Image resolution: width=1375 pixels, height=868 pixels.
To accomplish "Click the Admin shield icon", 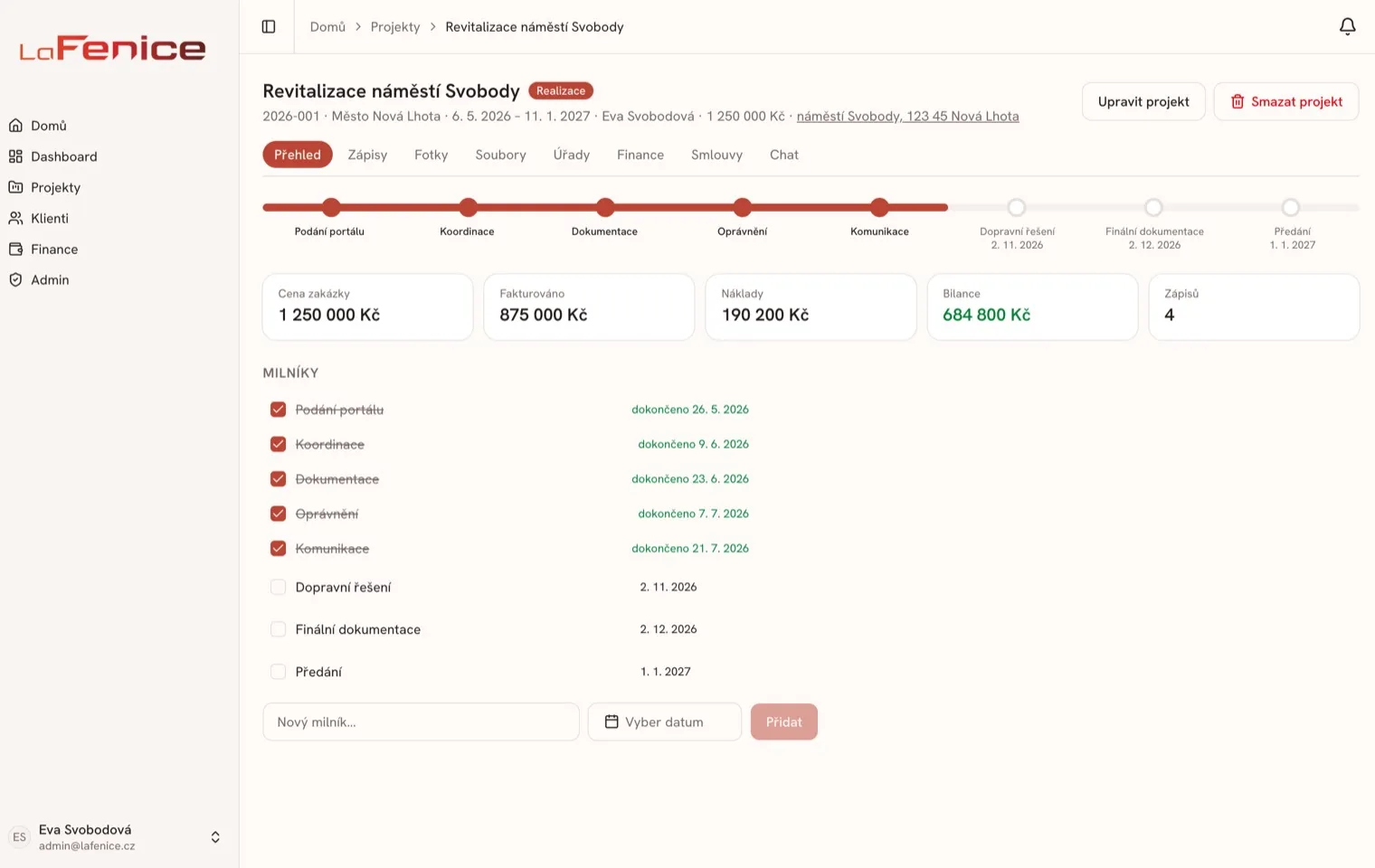I will coord(15,279).
